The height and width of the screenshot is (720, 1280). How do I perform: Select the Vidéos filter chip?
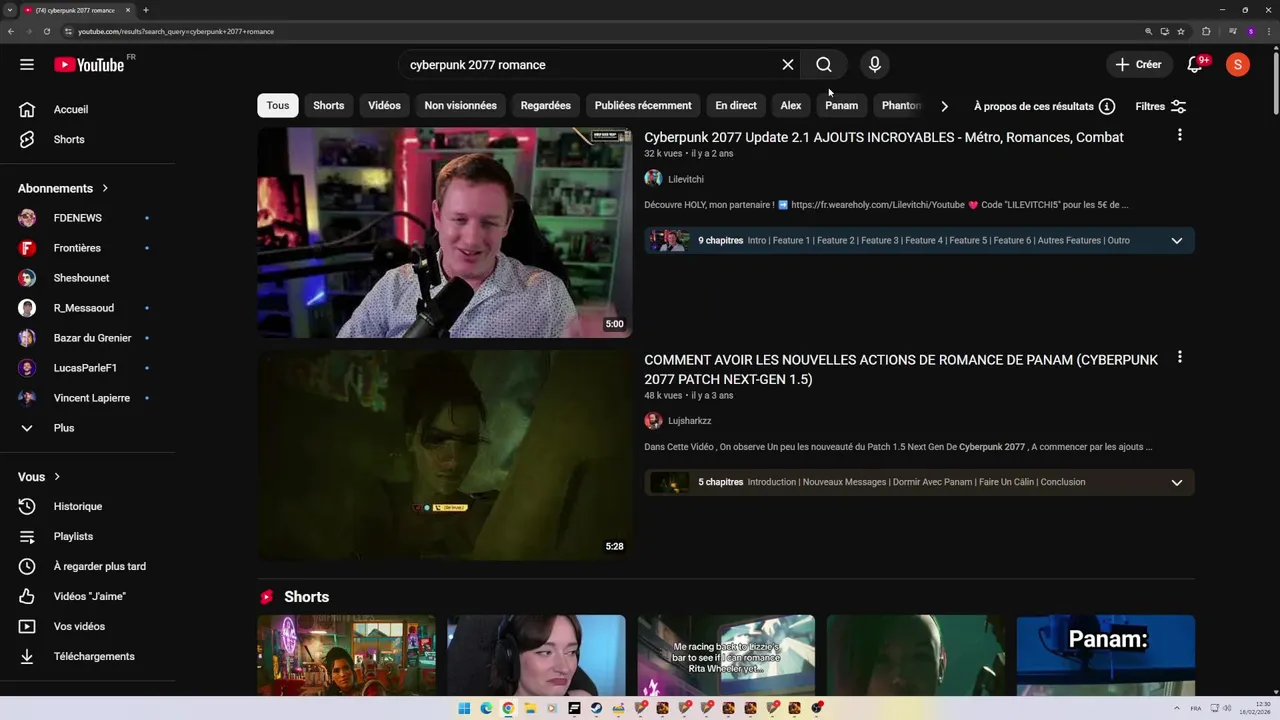click(x=384, y=106)
